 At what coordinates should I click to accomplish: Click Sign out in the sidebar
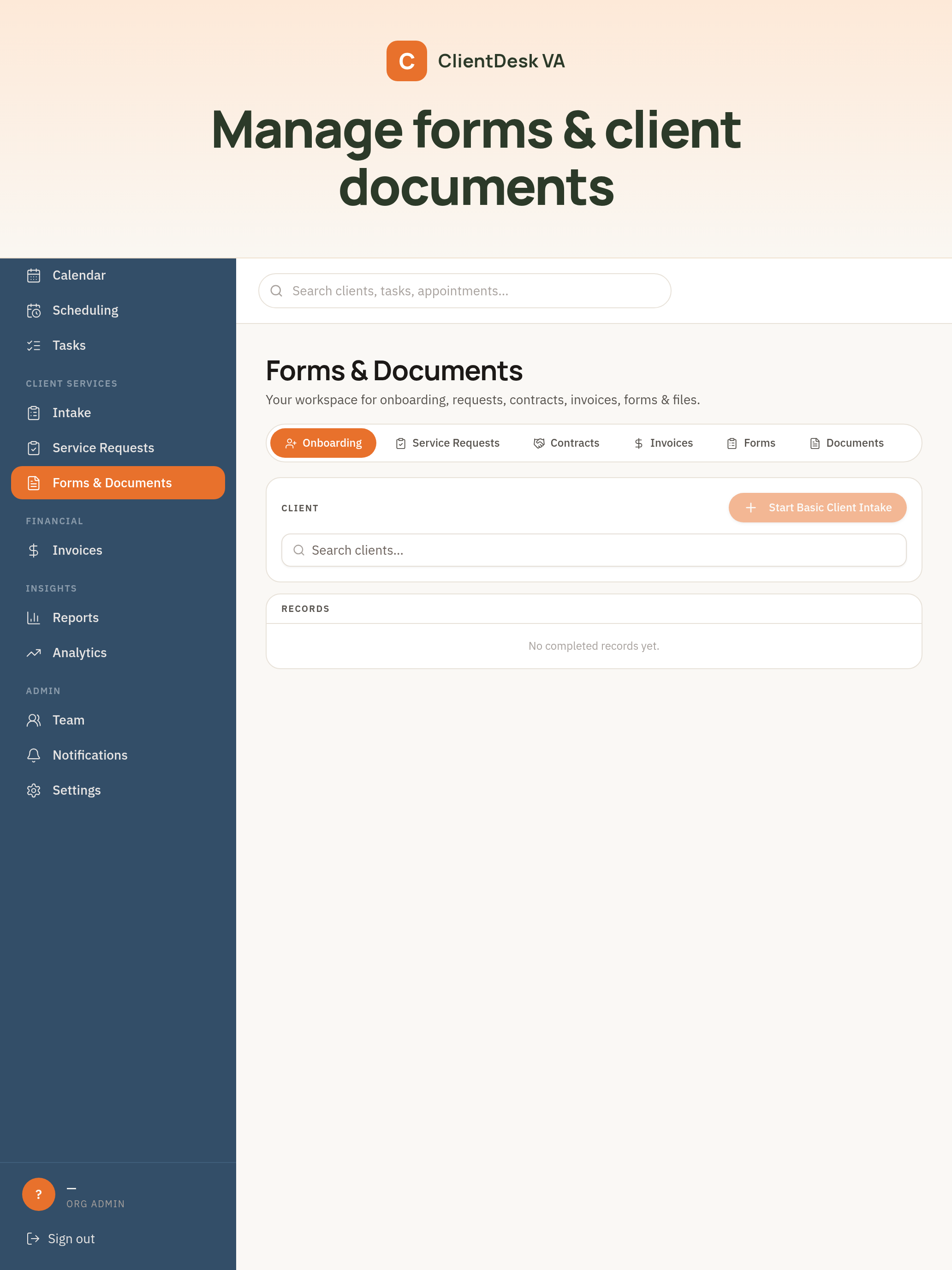point(61,1239)
